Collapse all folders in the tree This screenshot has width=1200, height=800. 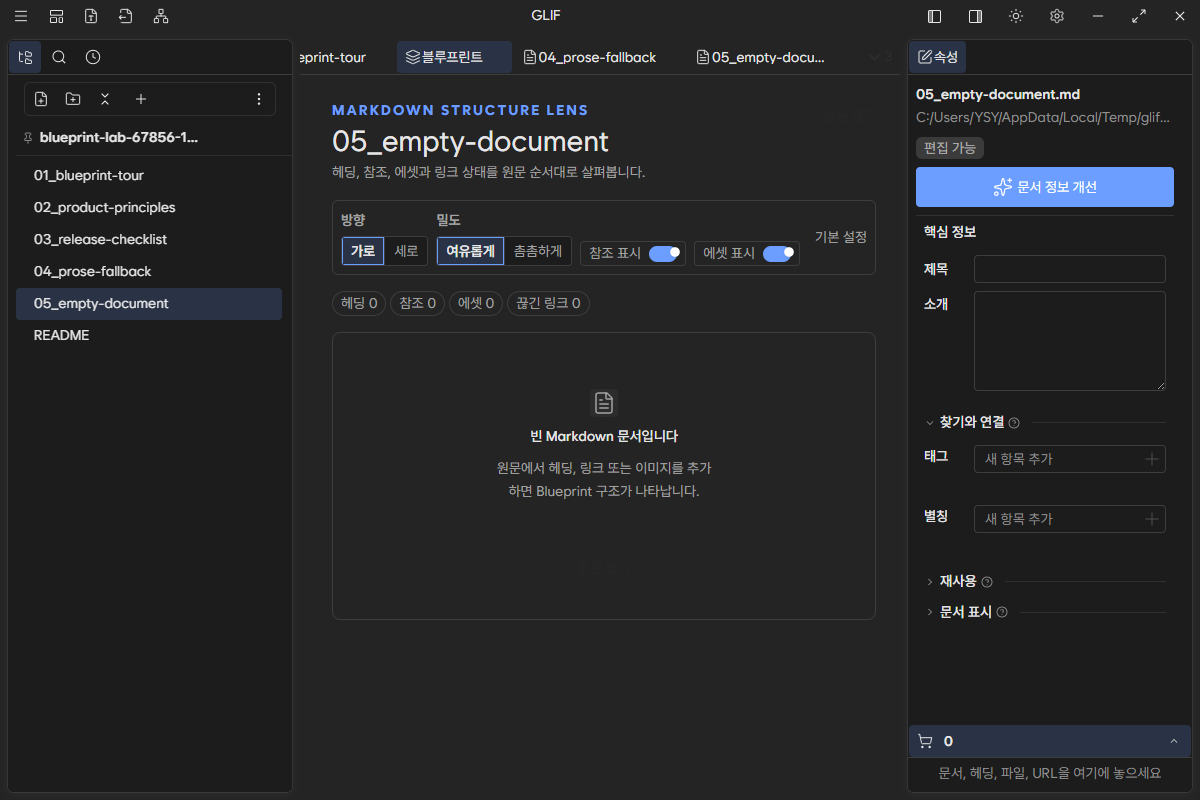[x=105, y=99]
